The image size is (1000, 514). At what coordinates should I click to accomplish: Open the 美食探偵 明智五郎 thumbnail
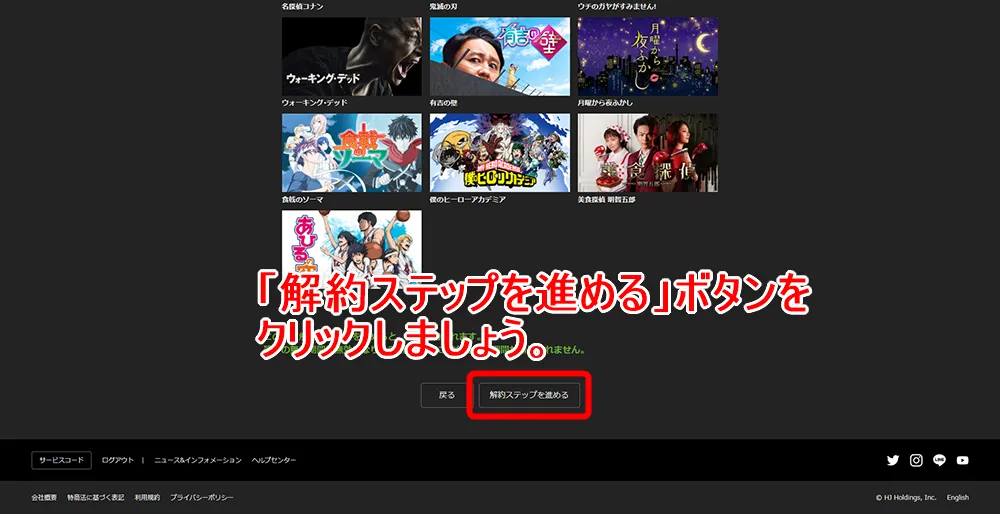[648, 153]
